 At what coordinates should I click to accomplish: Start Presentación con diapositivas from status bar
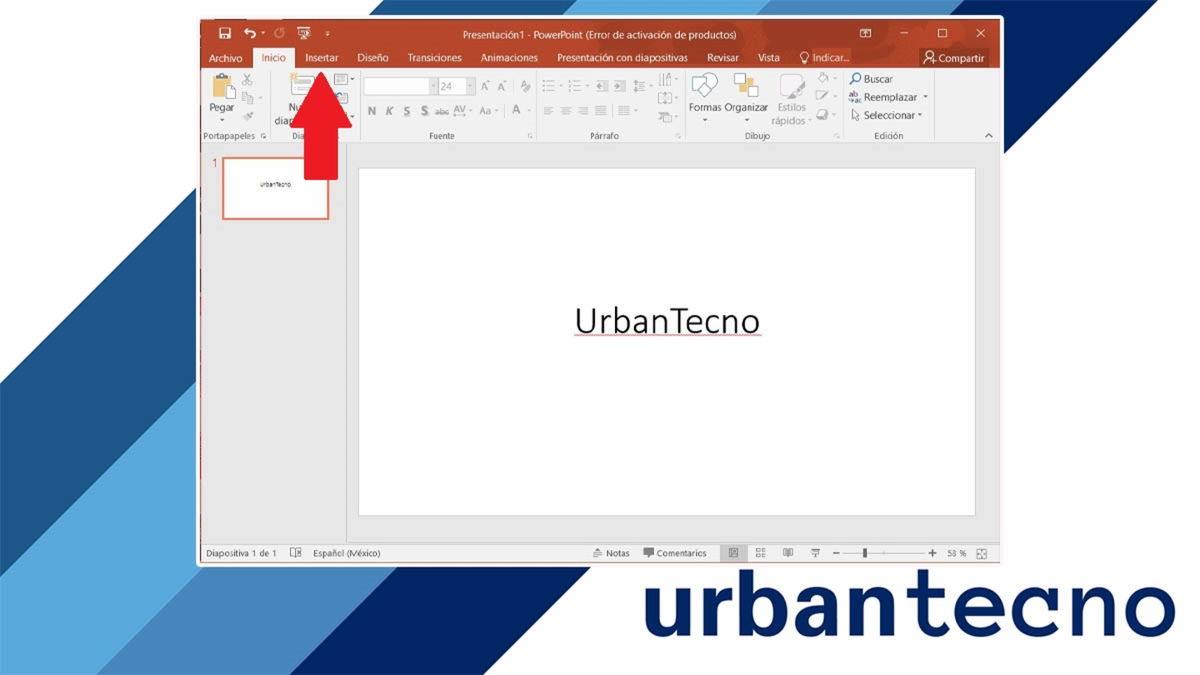click(814, 552)
